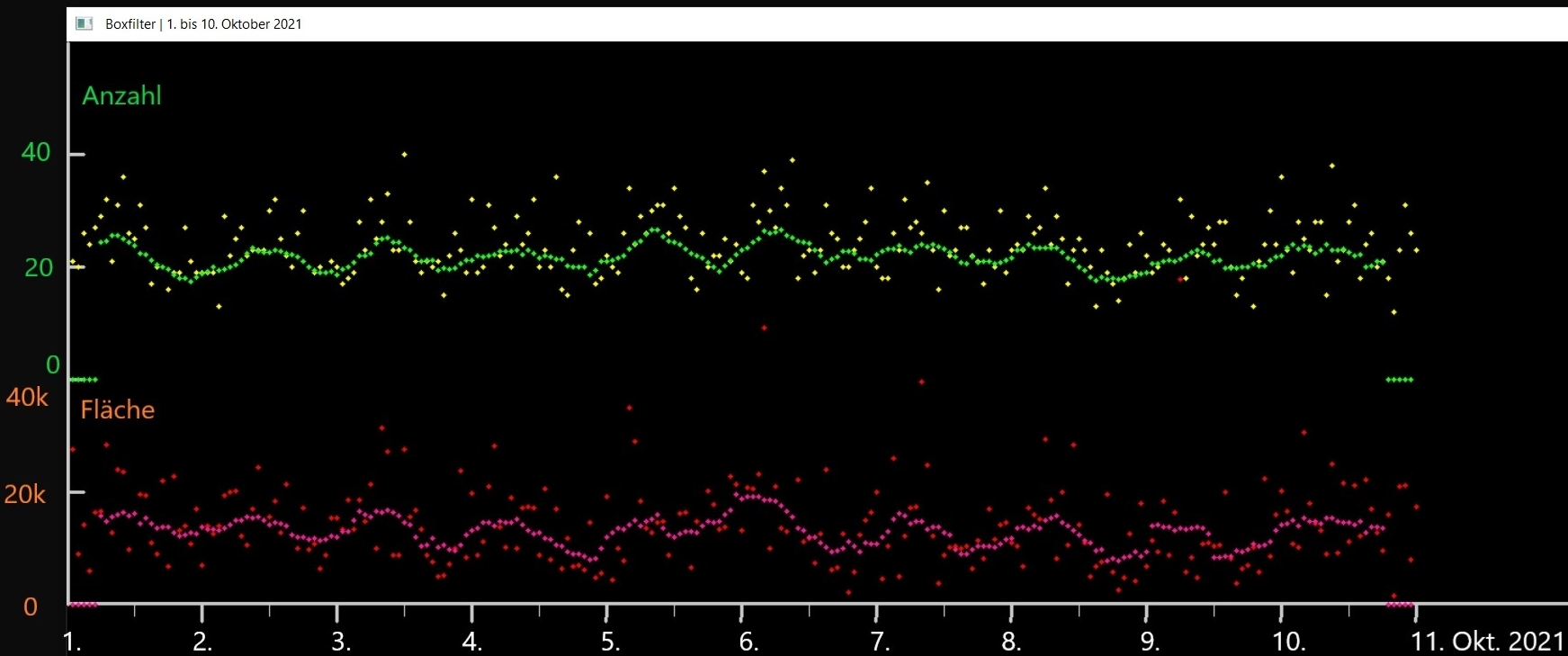The height and width of the screenshot is (656, 1568).
Task: Click the '11. Okt. 2021' date label
Action: click(x=1488, y=642)
